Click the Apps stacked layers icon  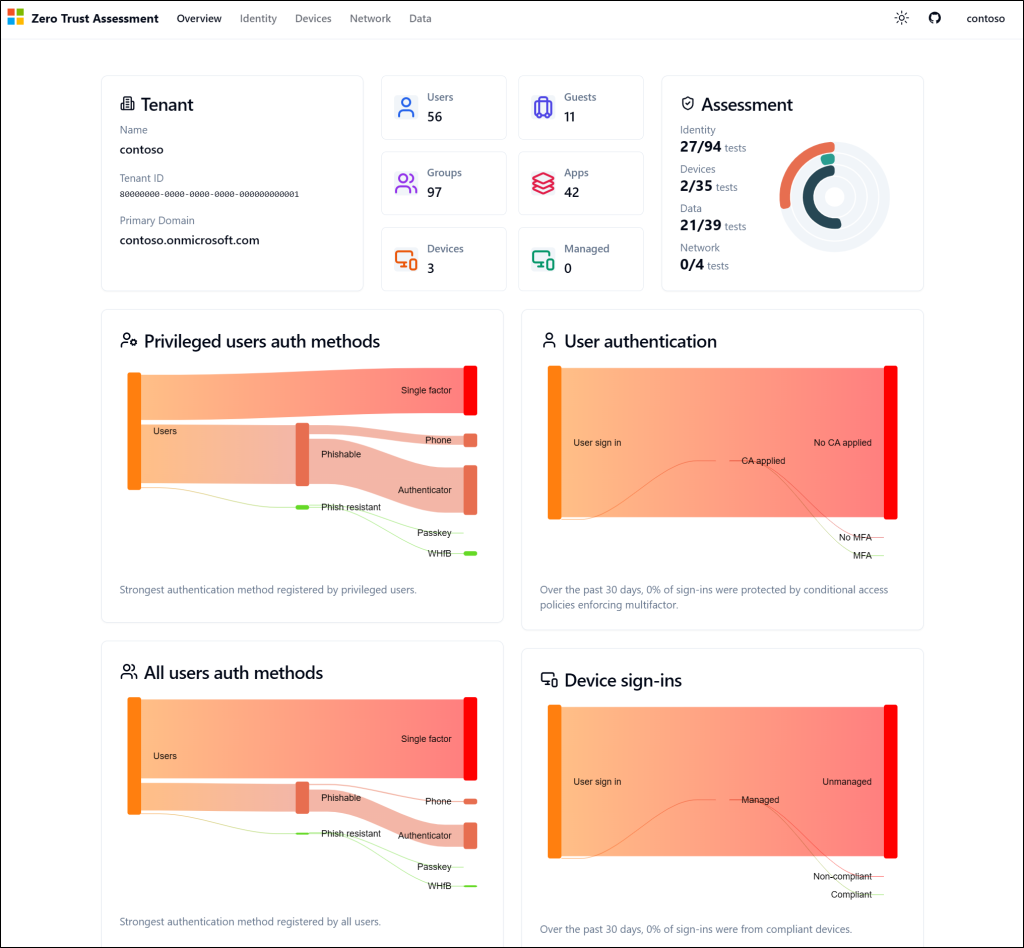click(543, 183)
